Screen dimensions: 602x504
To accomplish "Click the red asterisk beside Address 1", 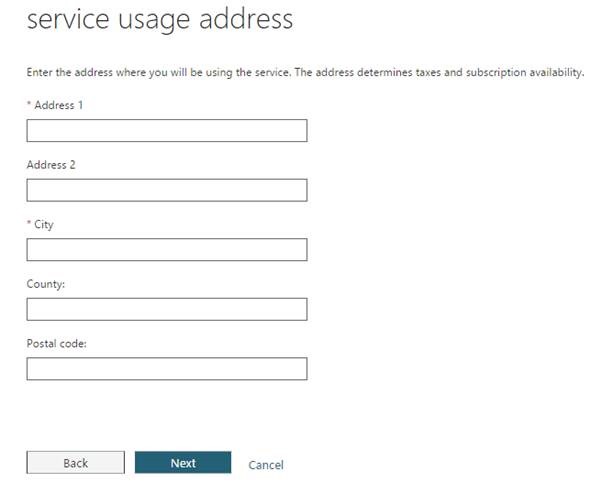I will (x=29, y=104).
